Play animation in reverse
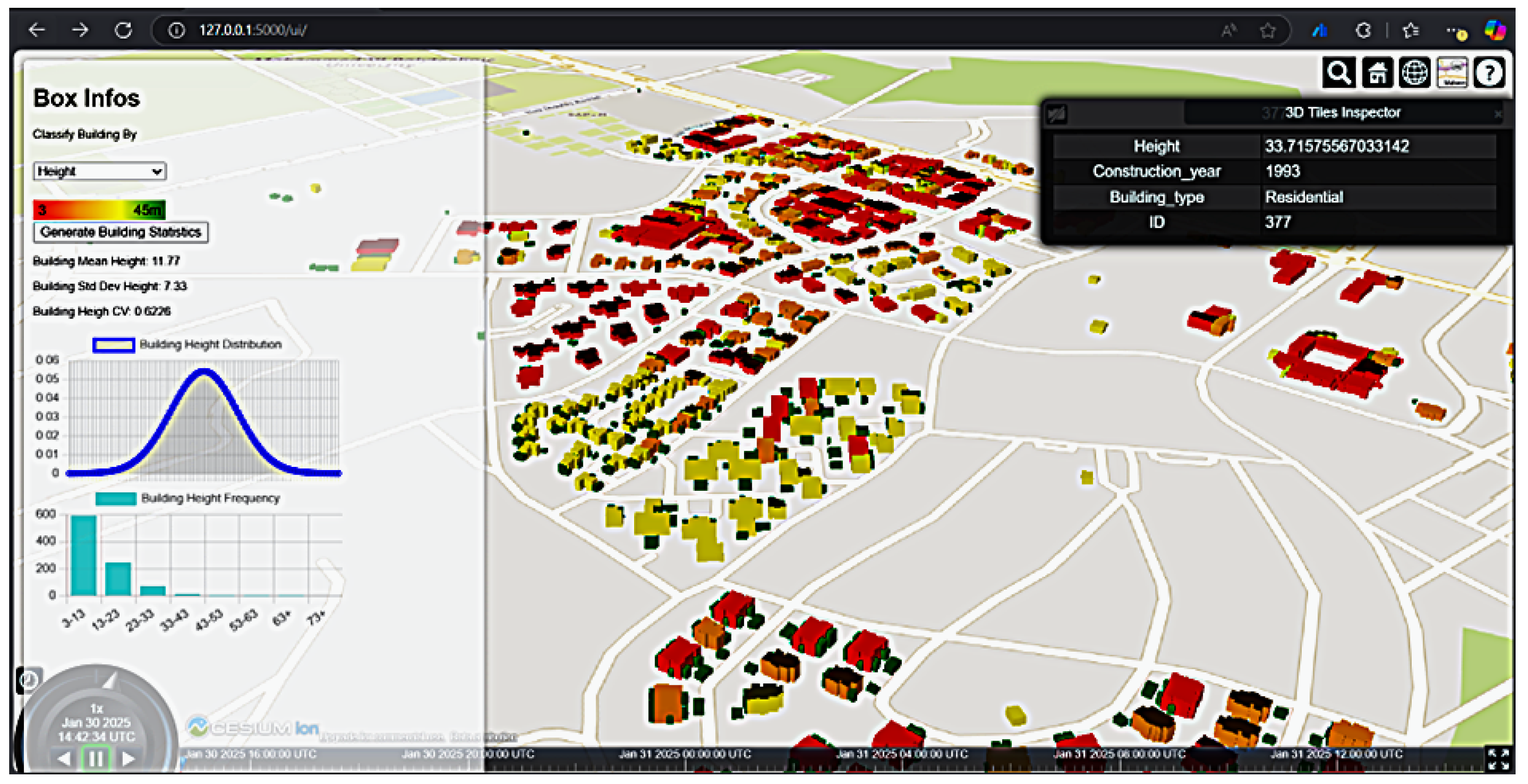 pos(65,758)
